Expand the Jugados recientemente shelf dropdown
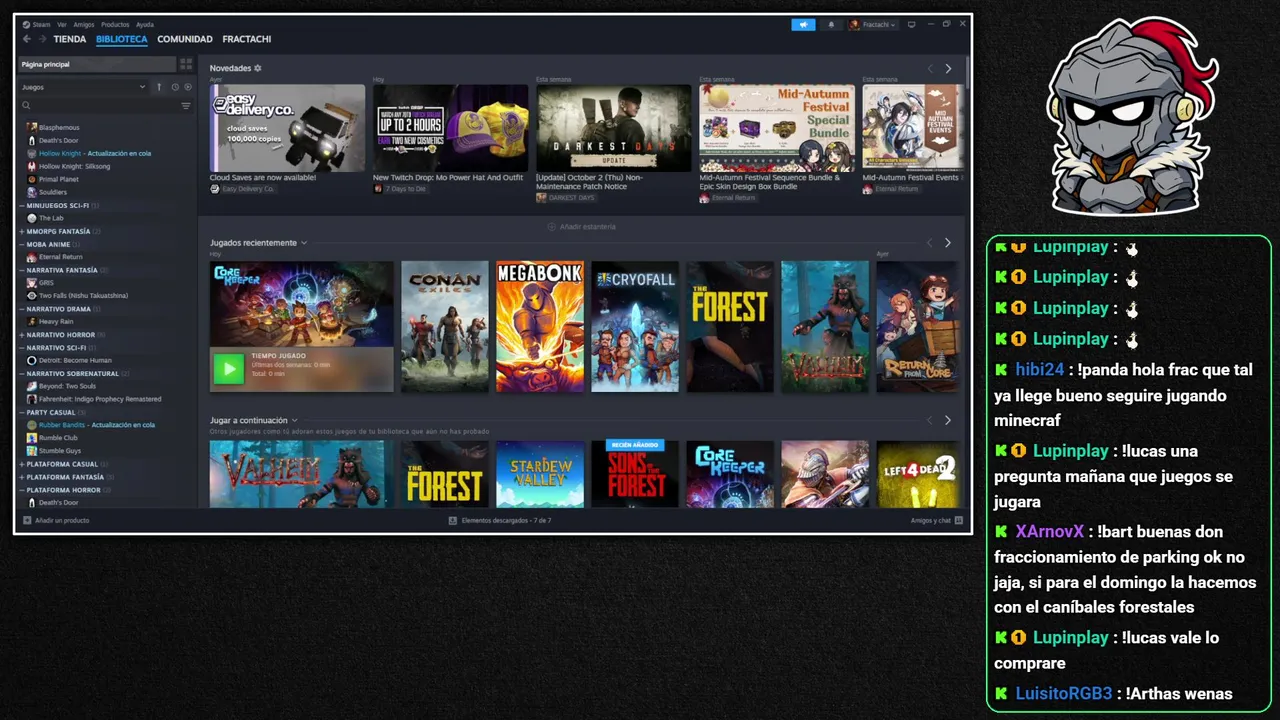The height and width of the screenshot is (720, 1280). point(304,243)
